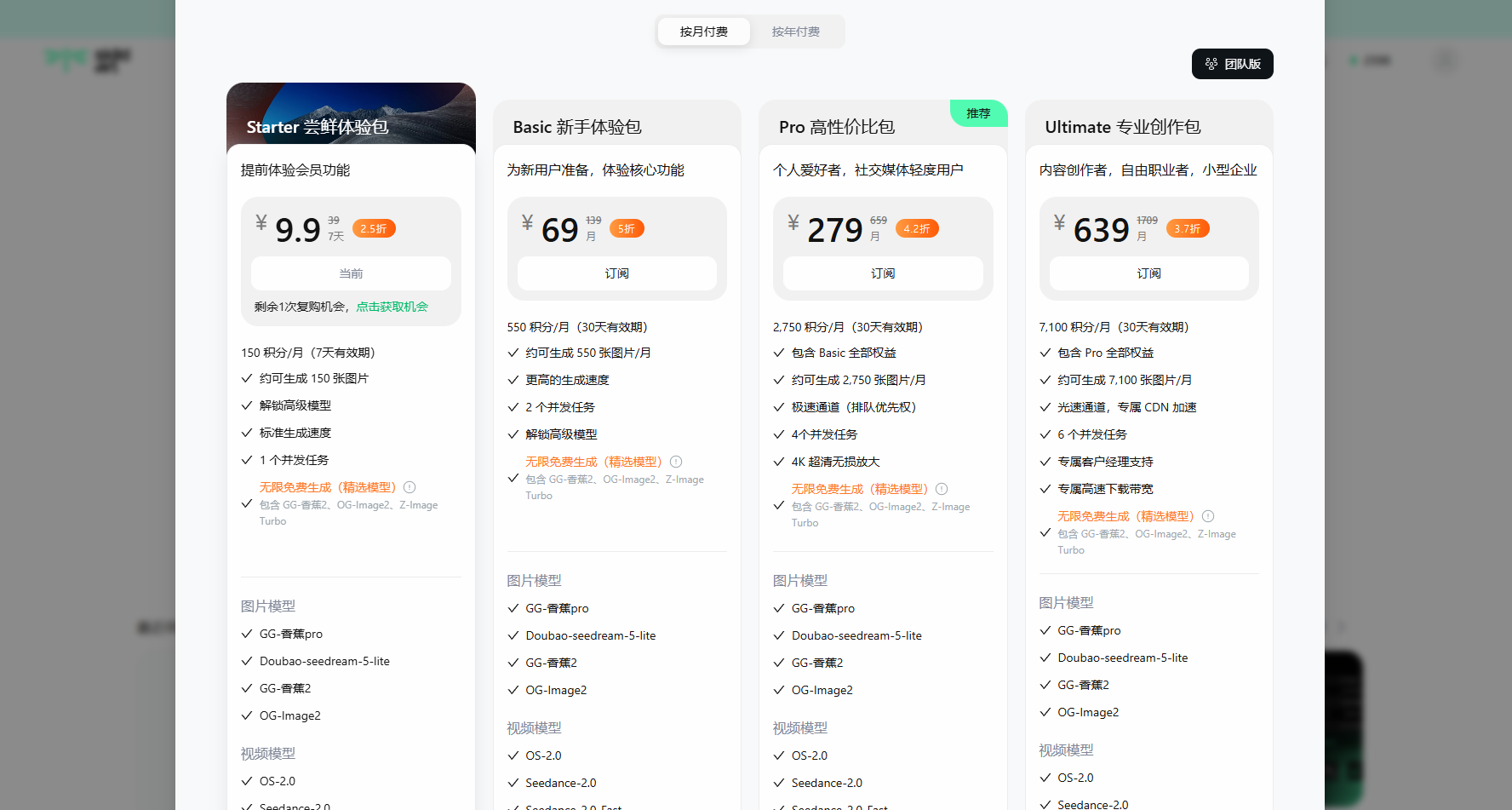Click 视频模型 heading in Basic card
The image size is (1512, 810).
point(535,728)
